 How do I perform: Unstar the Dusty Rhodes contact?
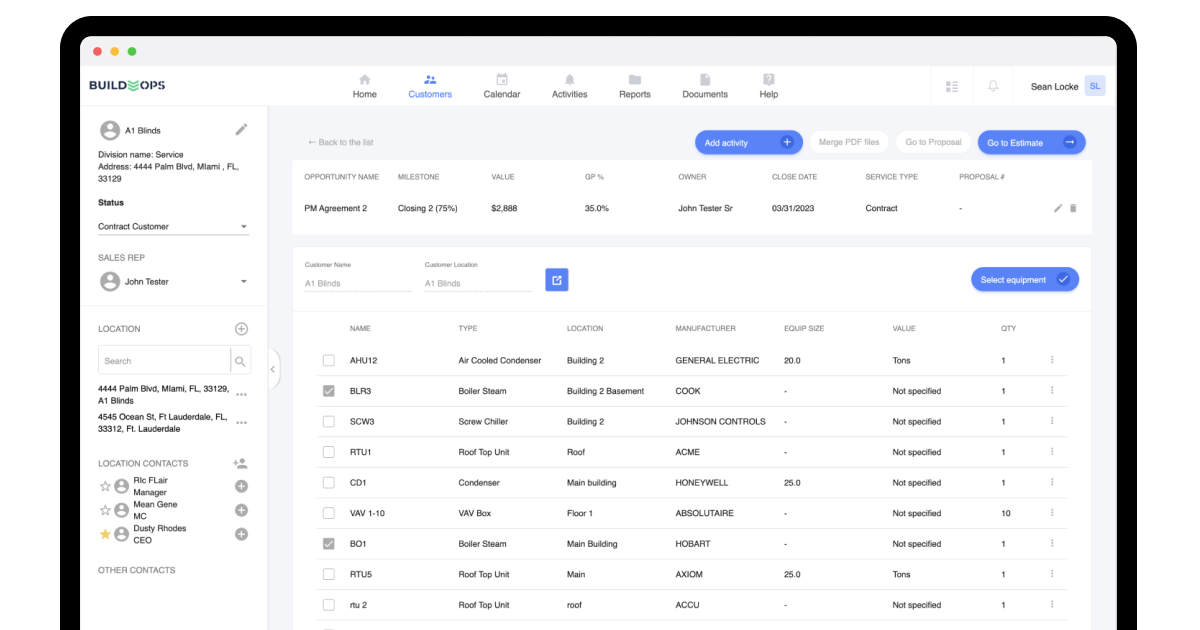point(105,534)
